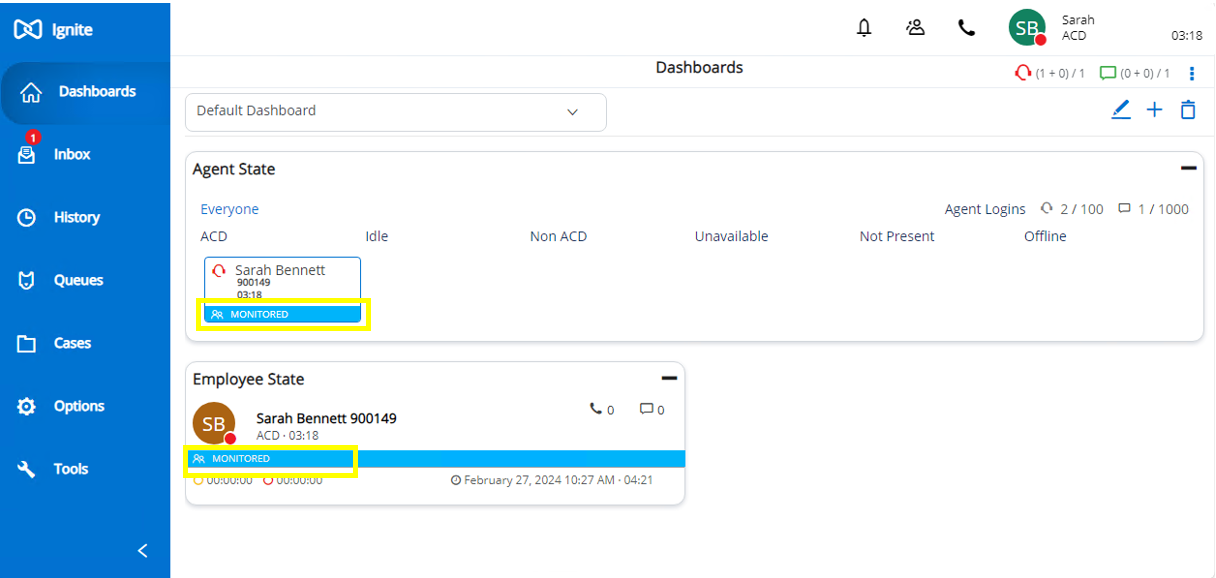Screen dimensions: 1216x578
Task: Click the green chat counter icon
Action: [1108, 72]
